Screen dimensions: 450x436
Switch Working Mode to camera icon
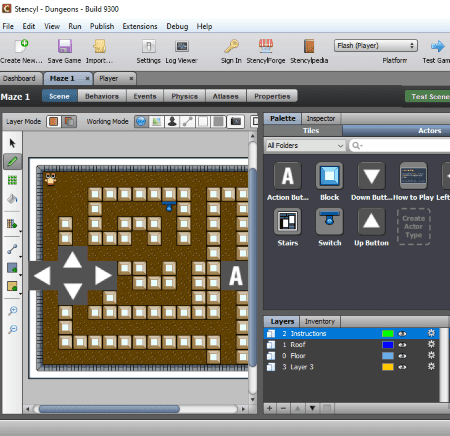point(236,121)
